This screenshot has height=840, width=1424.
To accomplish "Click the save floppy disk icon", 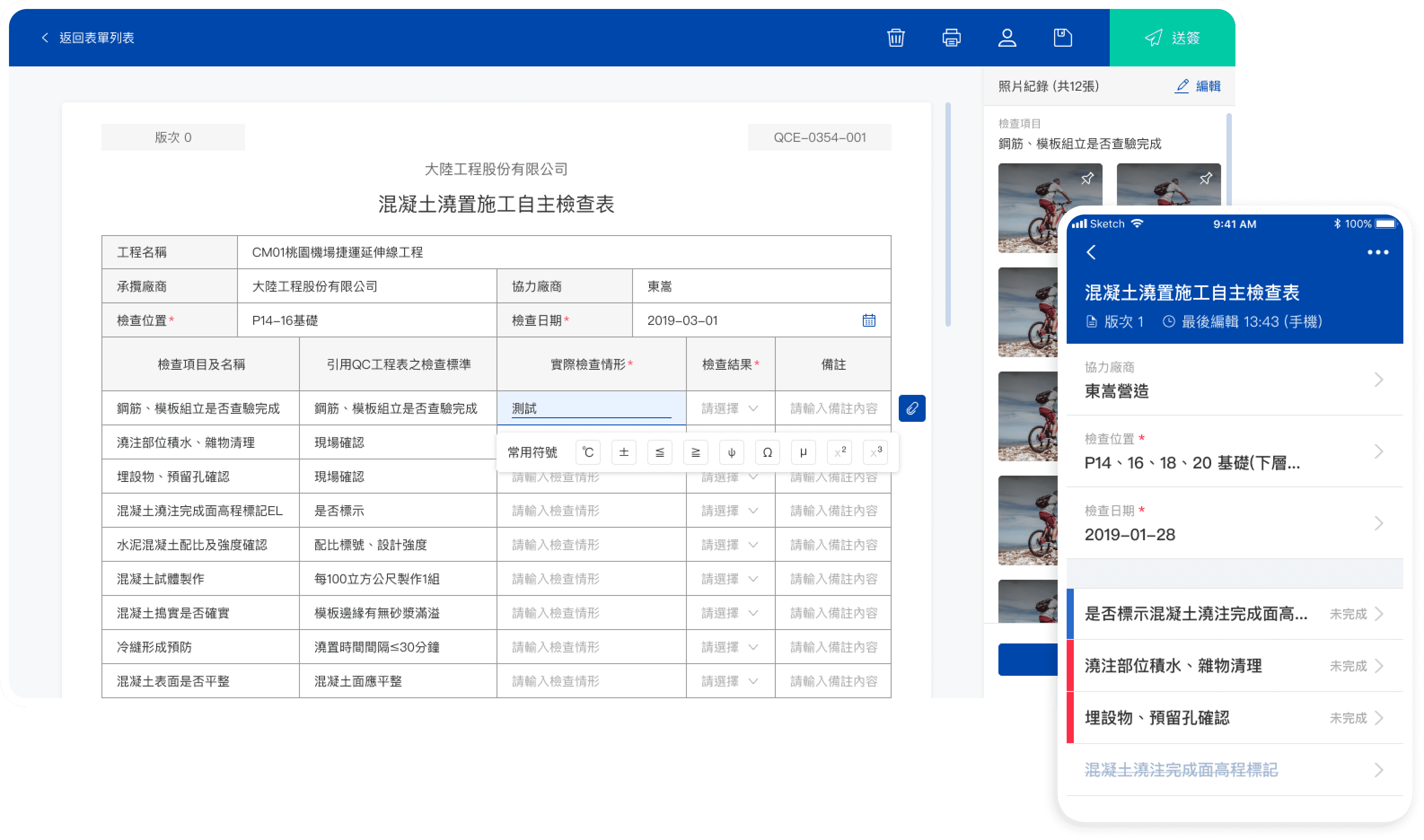I will click(1062, 38).
